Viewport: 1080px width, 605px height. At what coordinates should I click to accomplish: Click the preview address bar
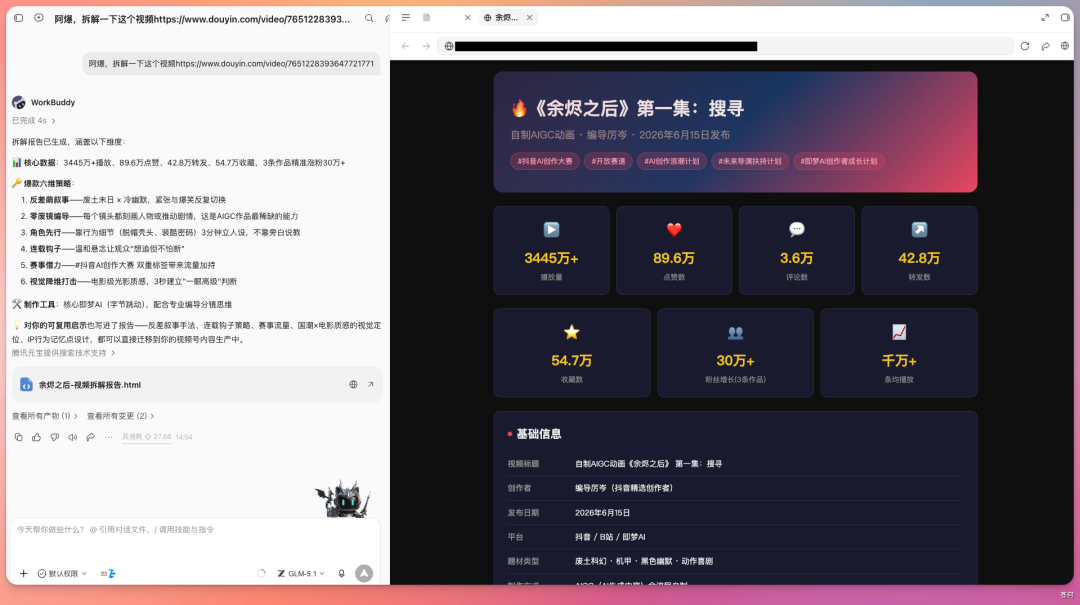725,46
